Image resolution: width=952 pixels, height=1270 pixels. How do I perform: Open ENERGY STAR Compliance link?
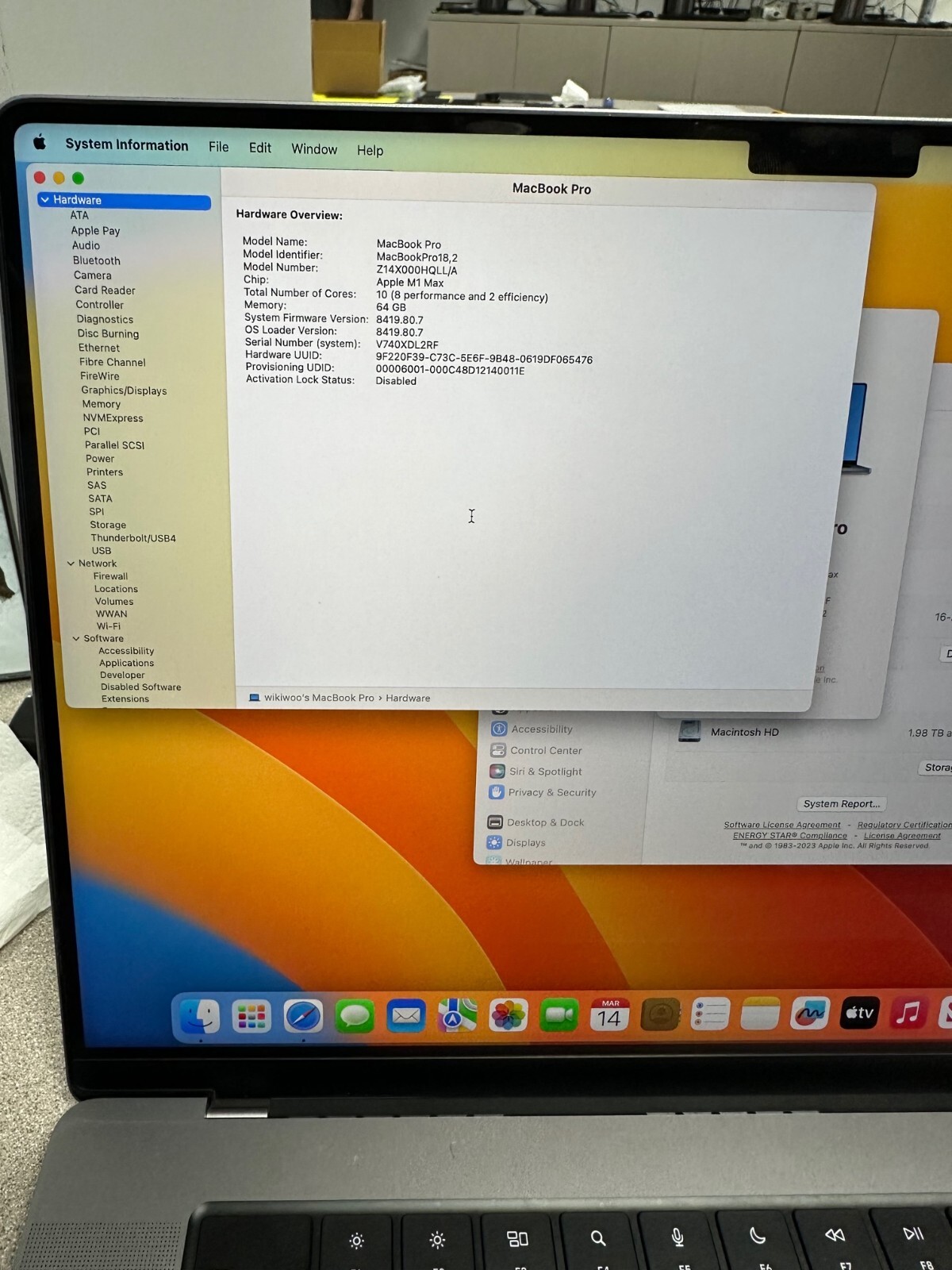click(x=790, y=835)
